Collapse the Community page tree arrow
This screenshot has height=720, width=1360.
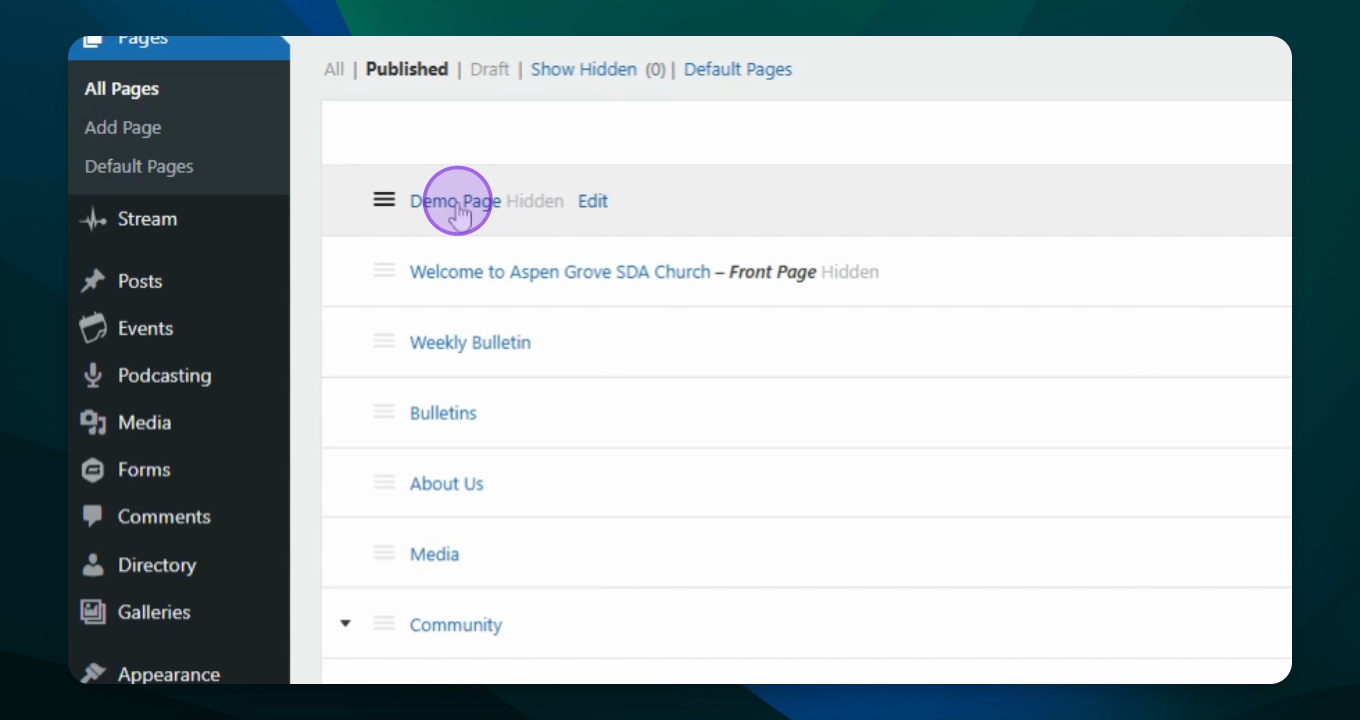pyautogui.click(x=345, y=624)
